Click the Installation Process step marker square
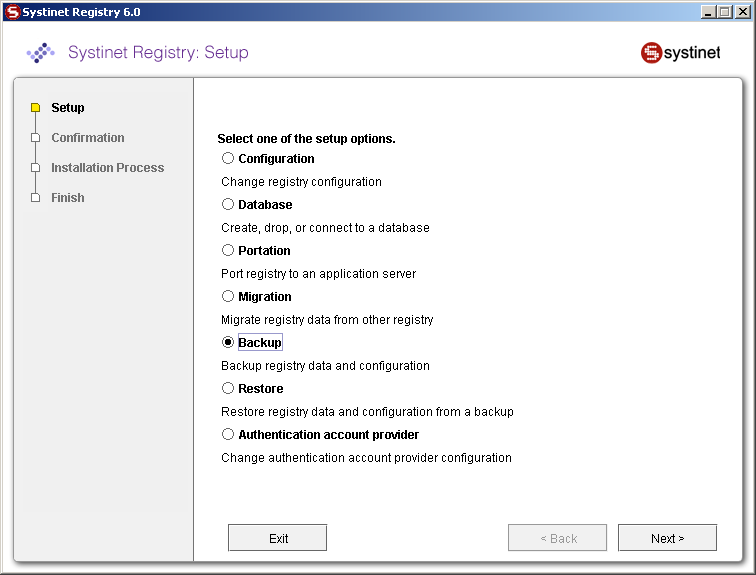The width and height of the screenshot is (756, 575). point(36,168)
